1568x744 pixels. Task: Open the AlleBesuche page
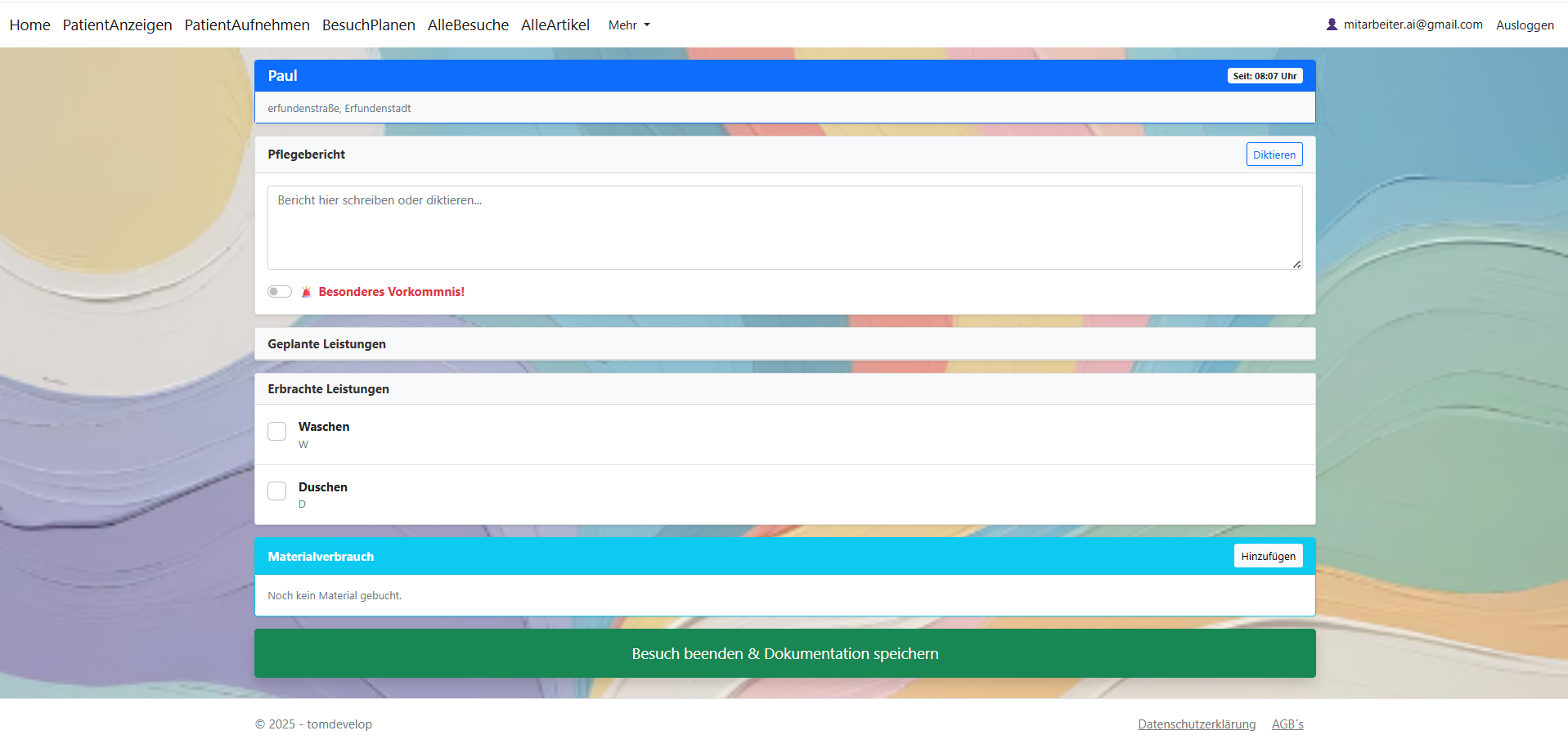[468, 25]
